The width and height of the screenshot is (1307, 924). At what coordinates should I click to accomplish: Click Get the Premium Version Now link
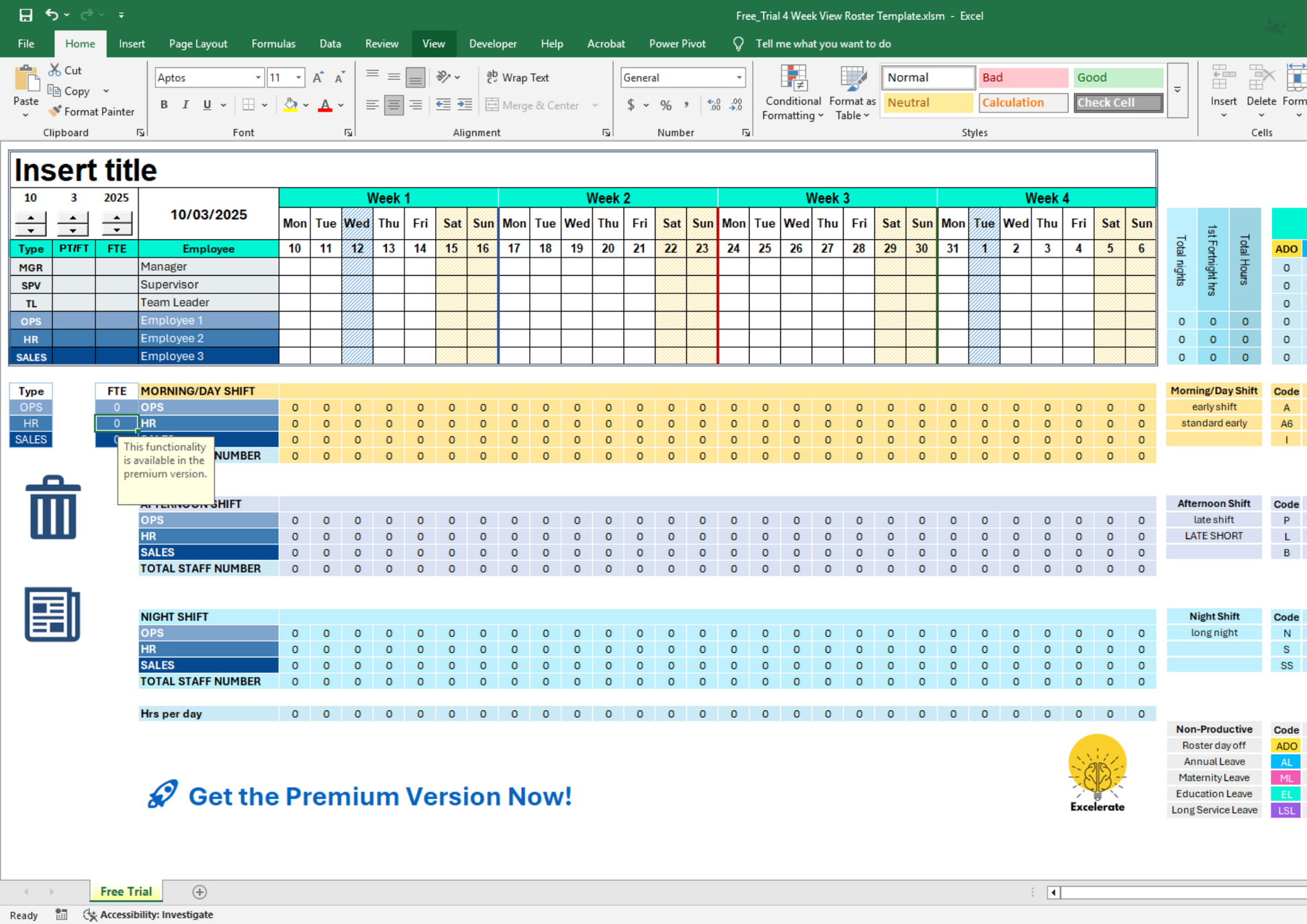(x=379, y=796)
